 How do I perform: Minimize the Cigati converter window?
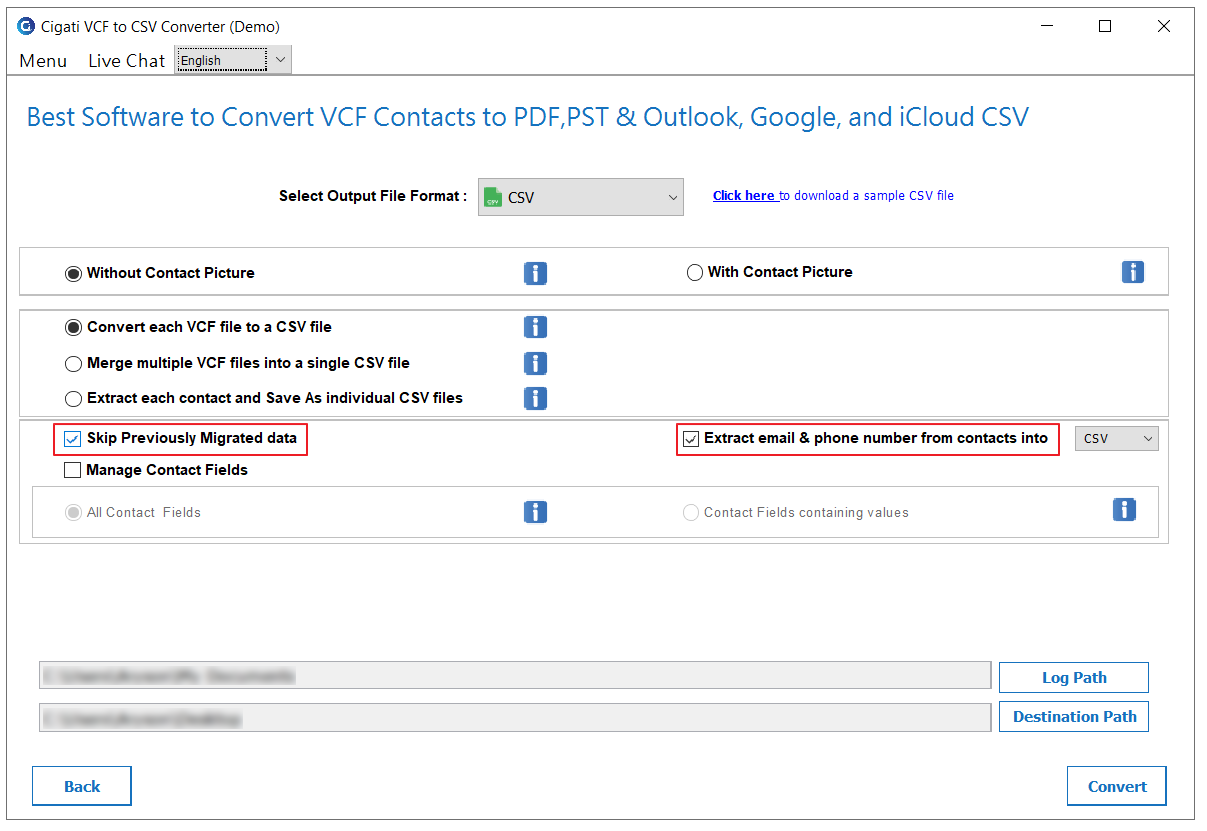1046,27
